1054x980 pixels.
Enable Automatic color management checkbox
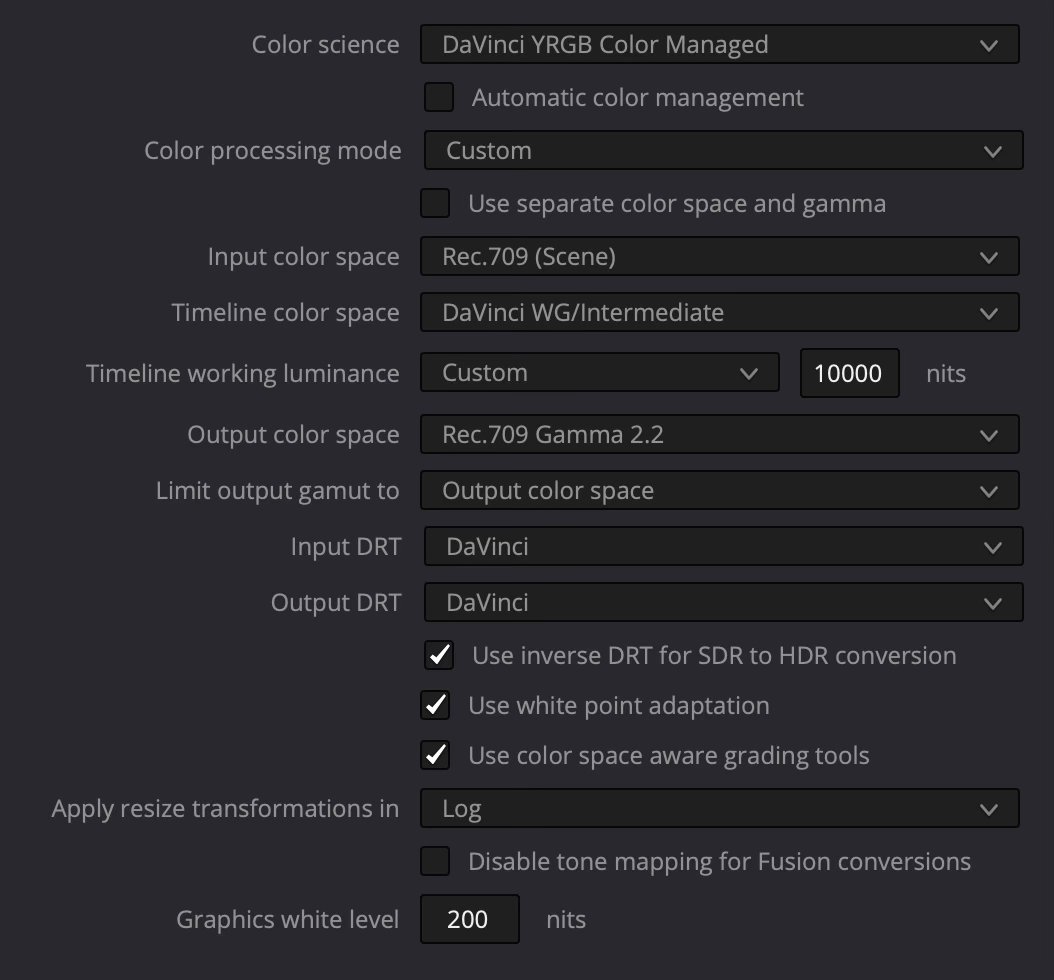439,97
